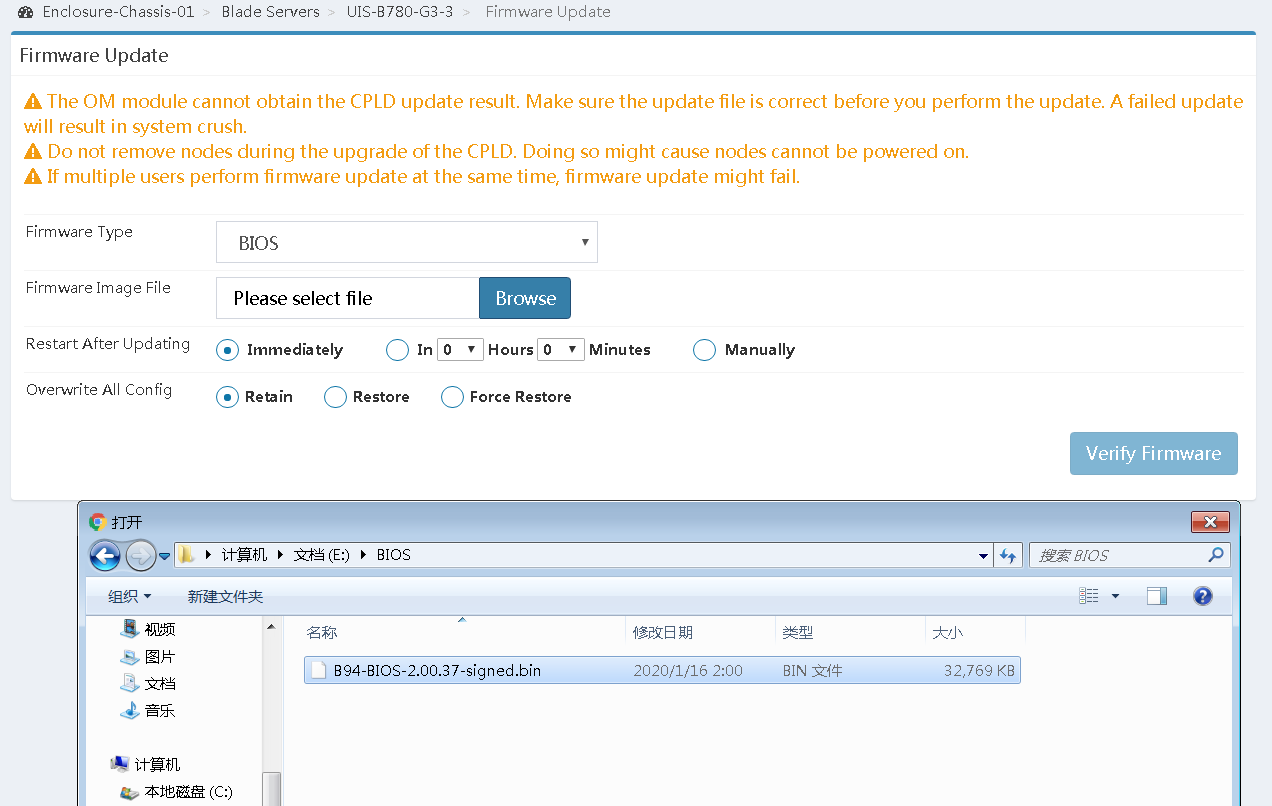Expand the 组织 menu dropdown
This screenshot has height=806, width=1272.
[x=130, y=596]
